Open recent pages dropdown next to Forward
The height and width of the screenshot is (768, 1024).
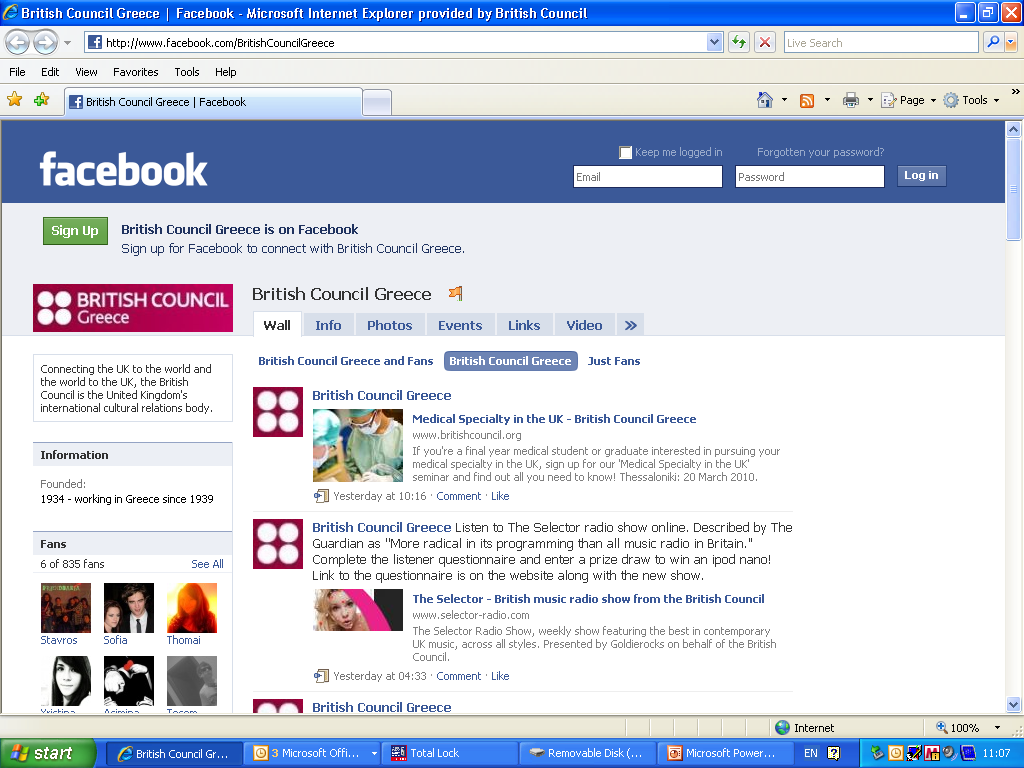(x=67, y=44)
